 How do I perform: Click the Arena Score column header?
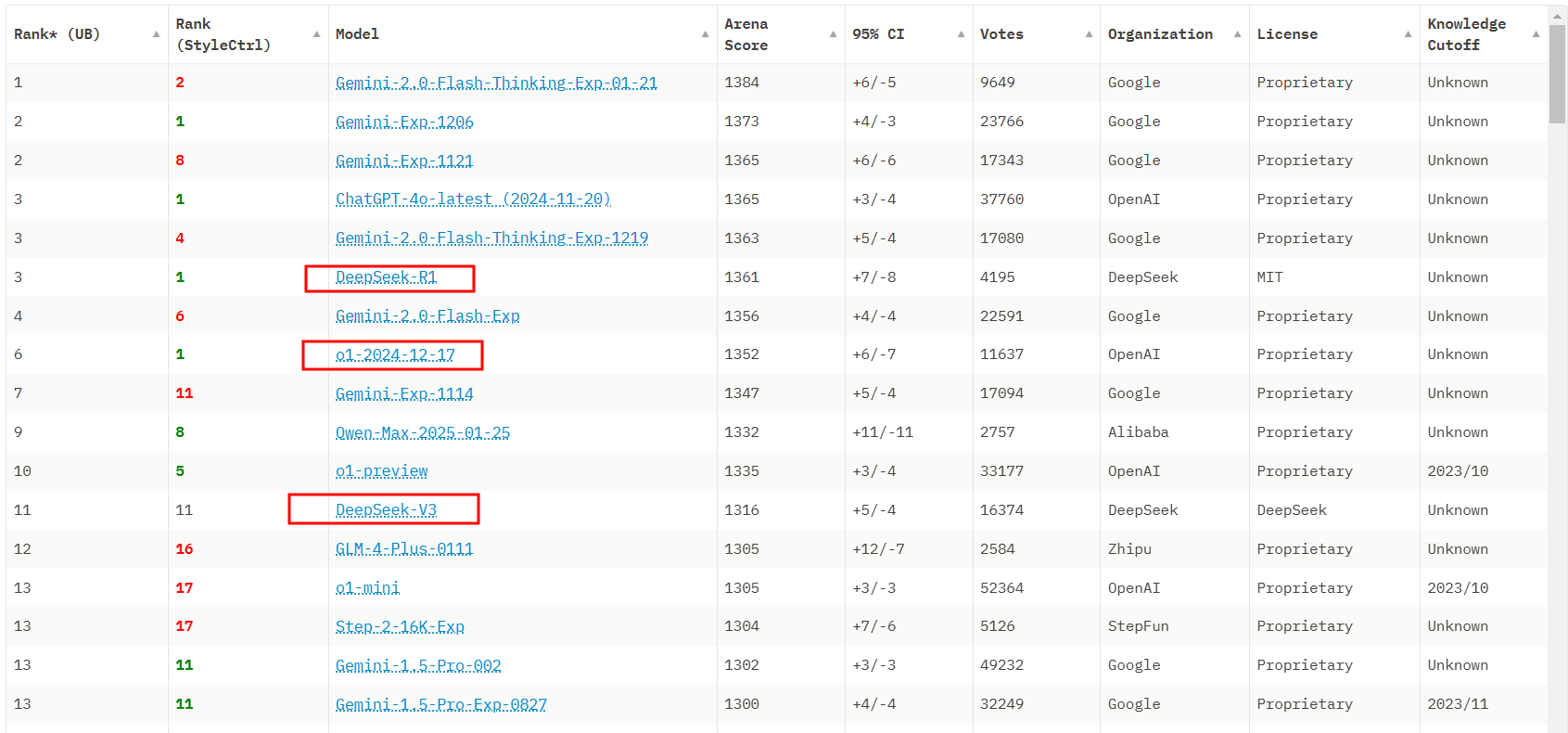pyautogui.click(x=781, y=34)
